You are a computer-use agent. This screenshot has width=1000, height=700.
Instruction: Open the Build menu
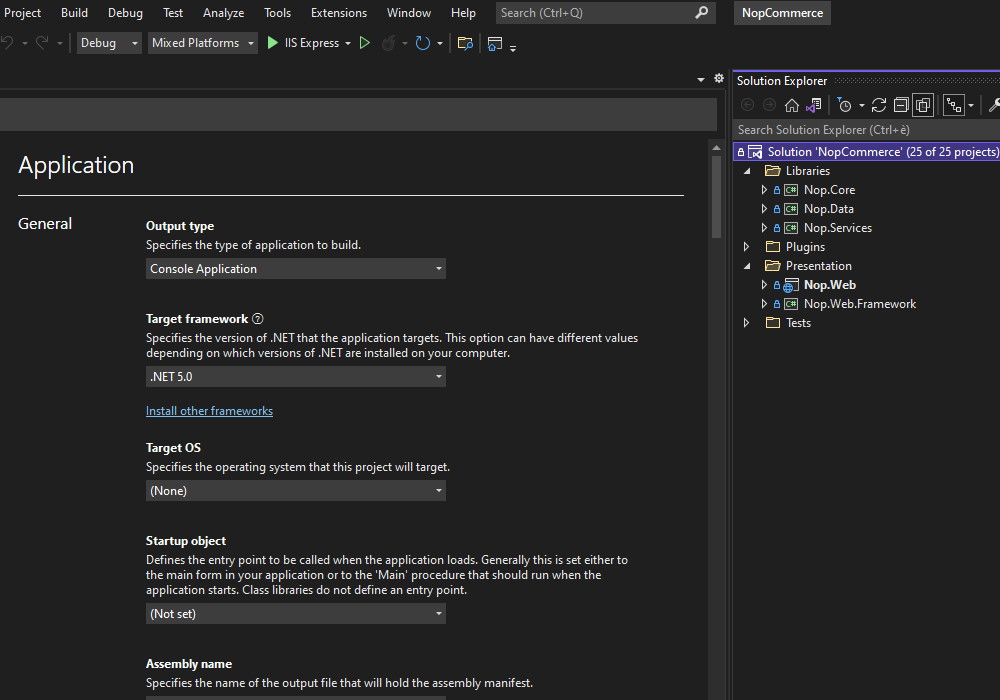75,13
